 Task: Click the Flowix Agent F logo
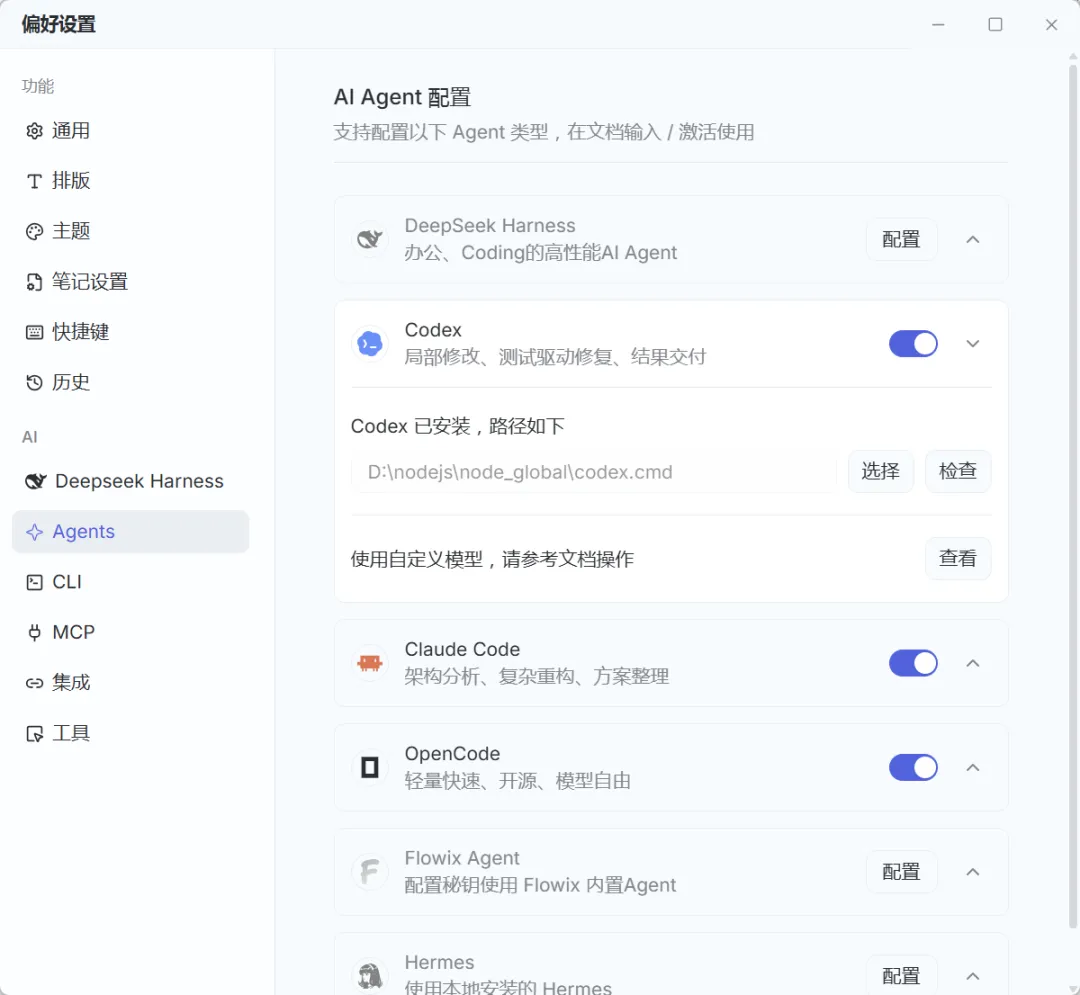pos(370,871)
